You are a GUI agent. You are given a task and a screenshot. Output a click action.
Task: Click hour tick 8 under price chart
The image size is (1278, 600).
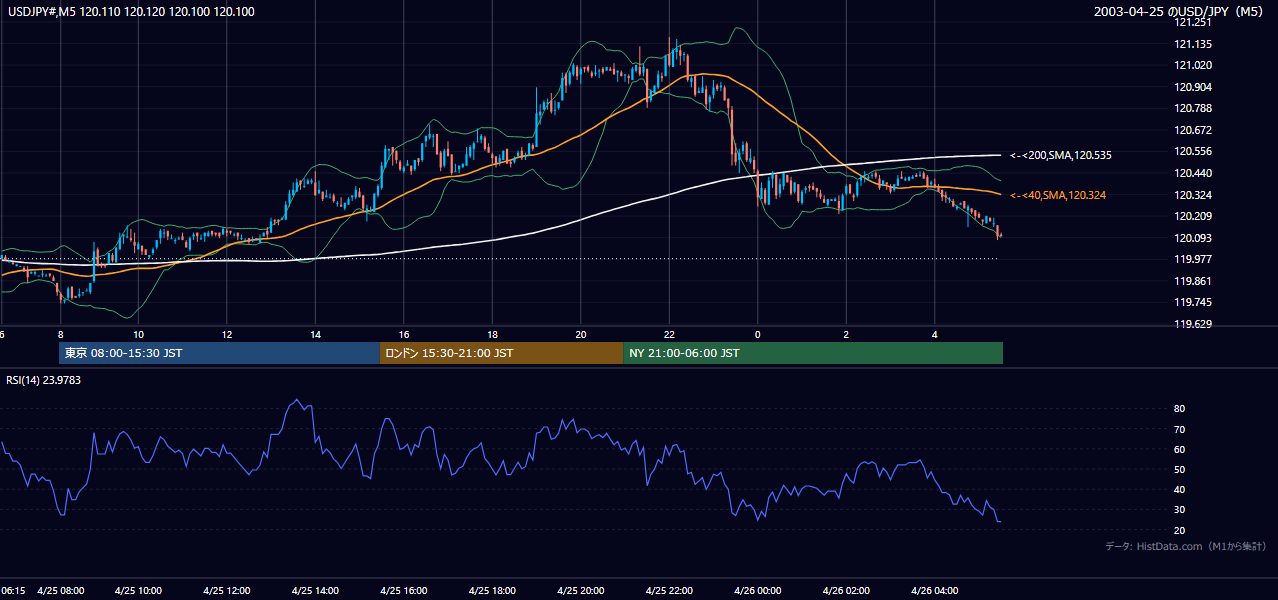coord(61,334)
